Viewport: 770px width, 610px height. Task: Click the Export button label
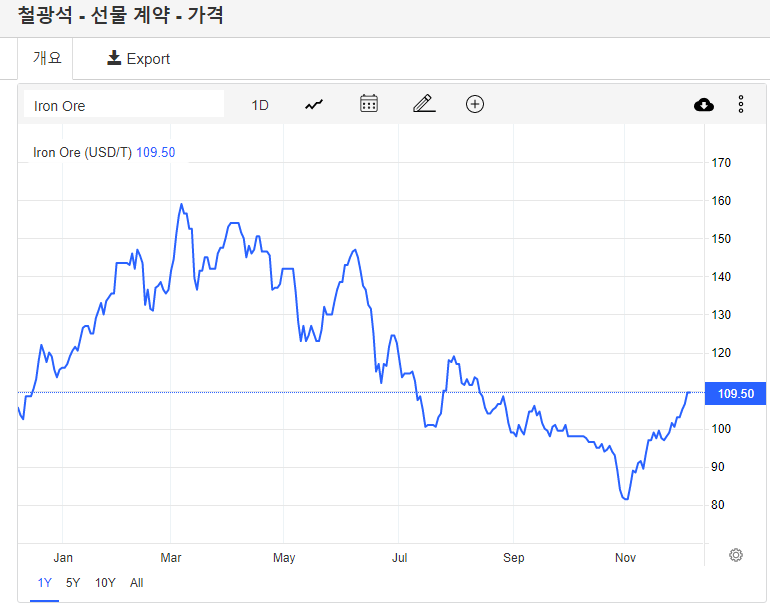point(148,59)
